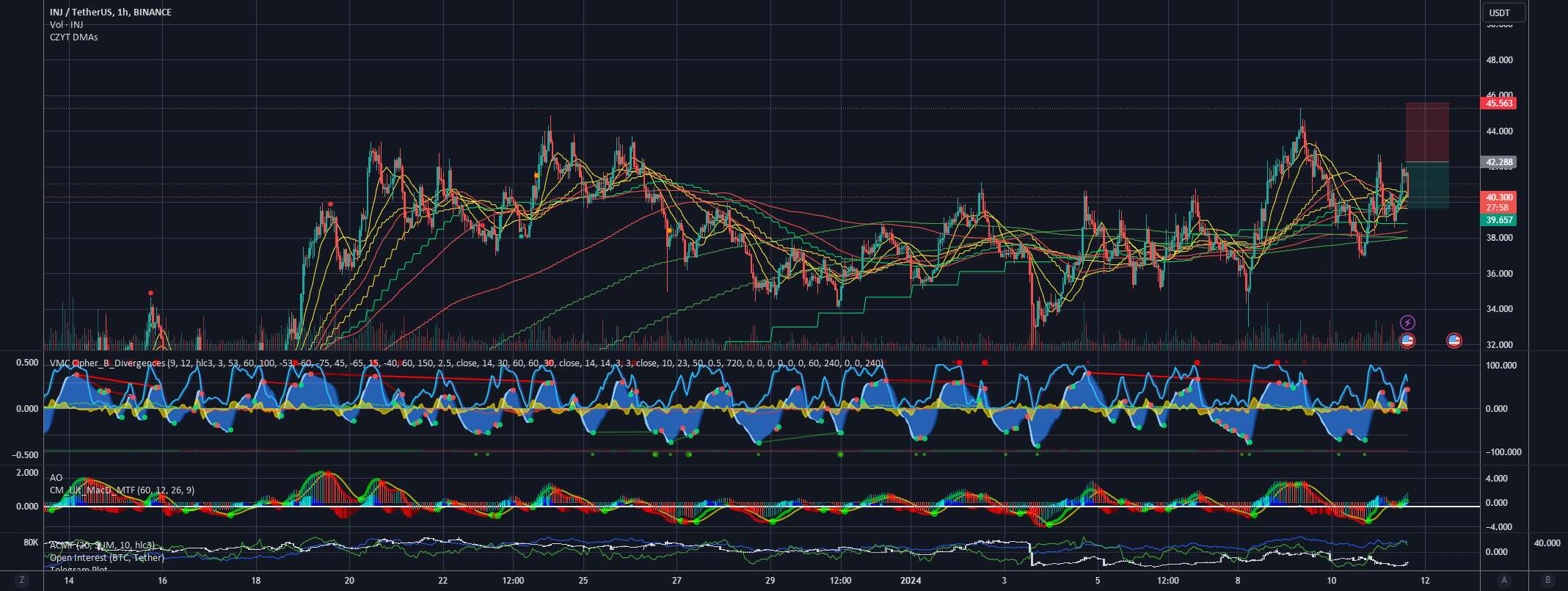This screenshot has width=1568, height=591.
Task: Click the 44.000 price axis label
Action: [1499, 131]
